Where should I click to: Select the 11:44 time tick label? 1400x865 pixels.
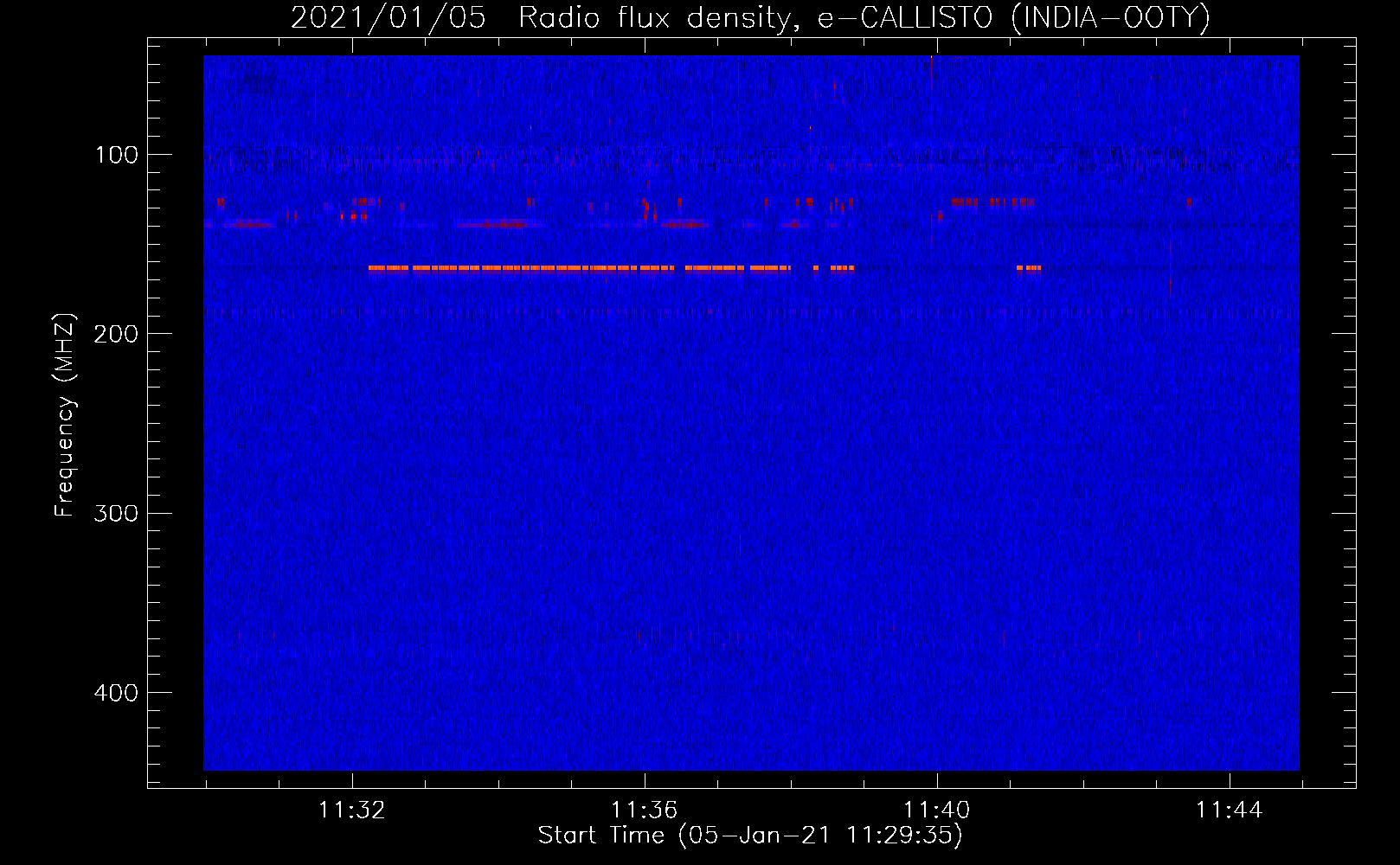[x=1230, y=811]
